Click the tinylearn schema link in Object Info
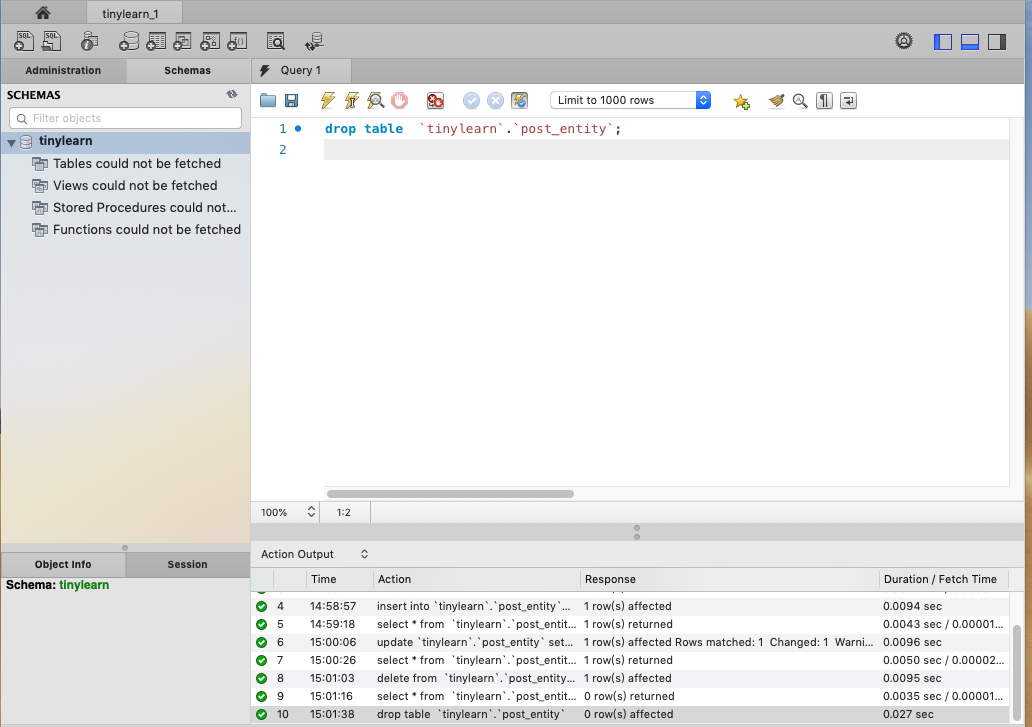1032x727 pixels. 84,585
